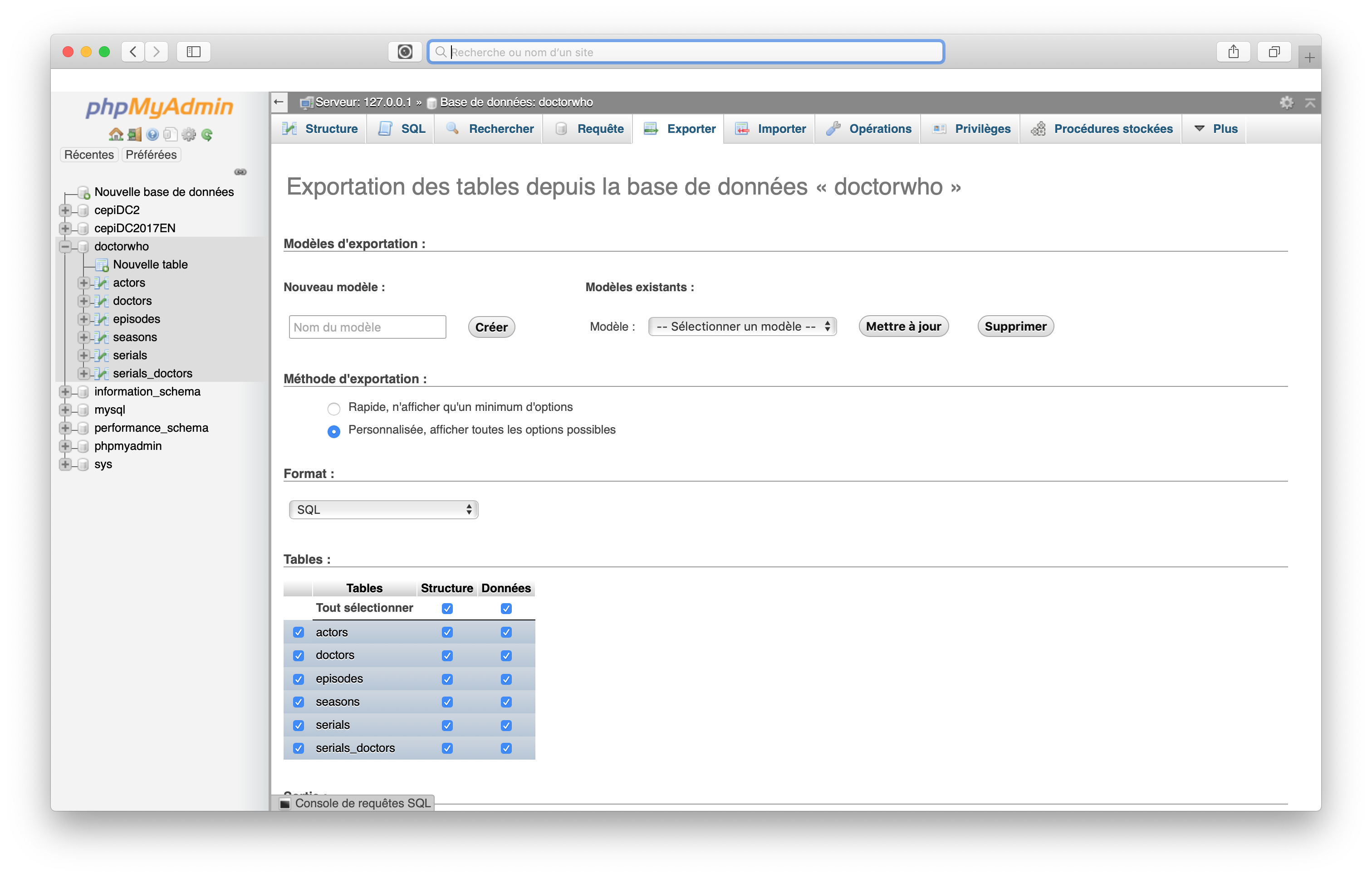Viewport: 1372px width, 878px height.
Task: Uncheck the actors table row checkbox
Action: tap(298, 632)
